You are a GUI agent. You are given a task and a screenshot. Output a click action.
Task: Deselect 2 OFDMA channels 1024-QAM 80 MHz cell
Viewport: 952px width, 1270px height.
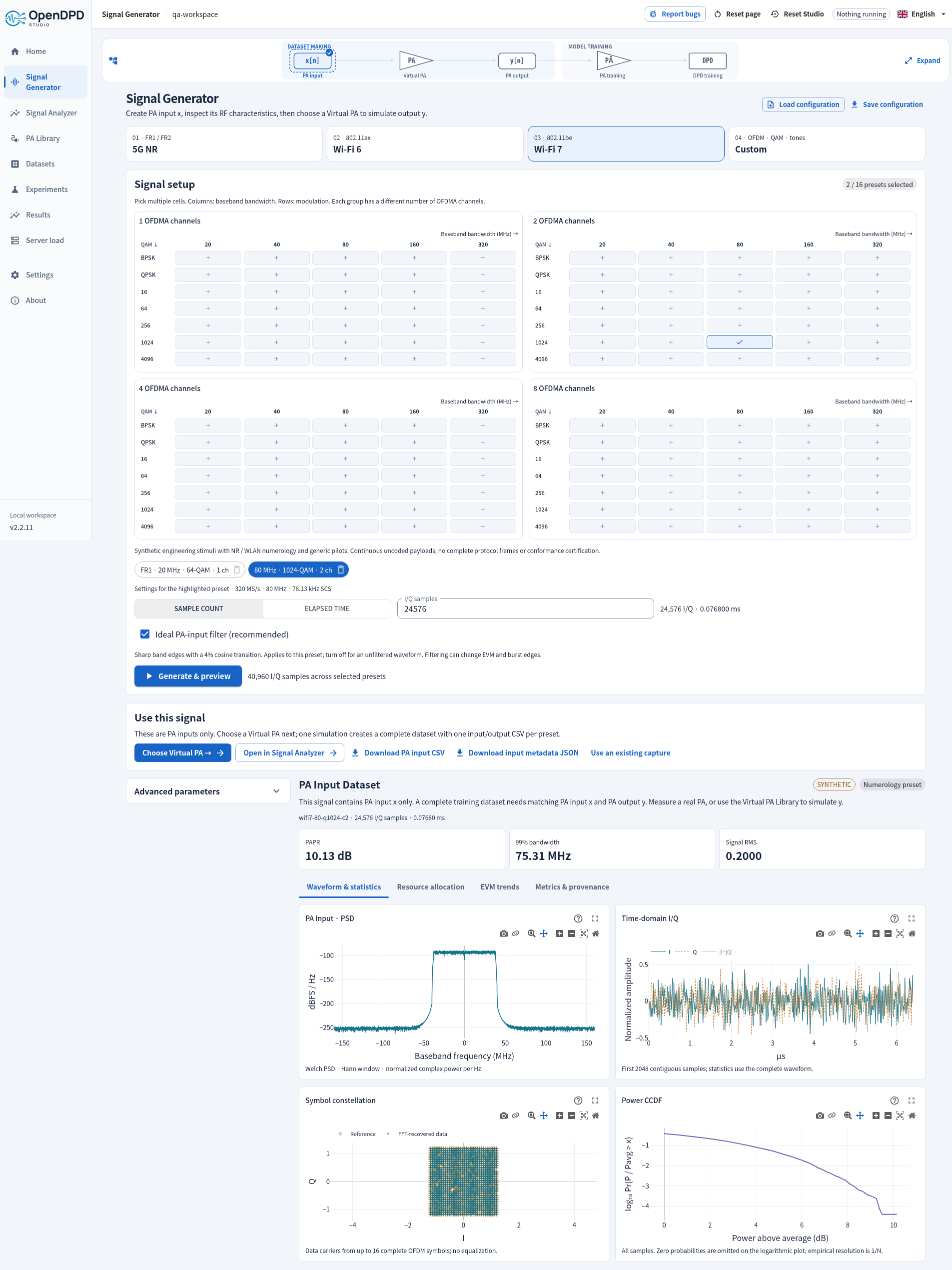739,342
